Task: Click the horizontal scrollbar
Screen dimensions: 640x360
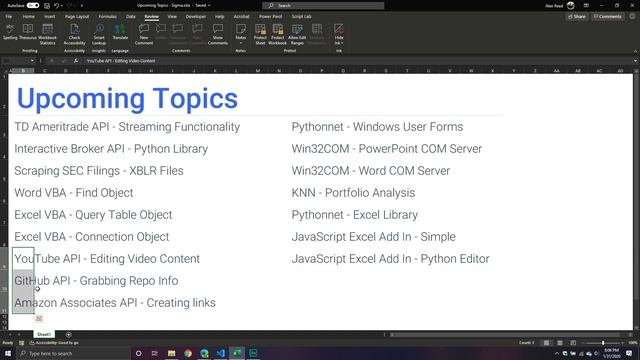Action: point(506,335)
